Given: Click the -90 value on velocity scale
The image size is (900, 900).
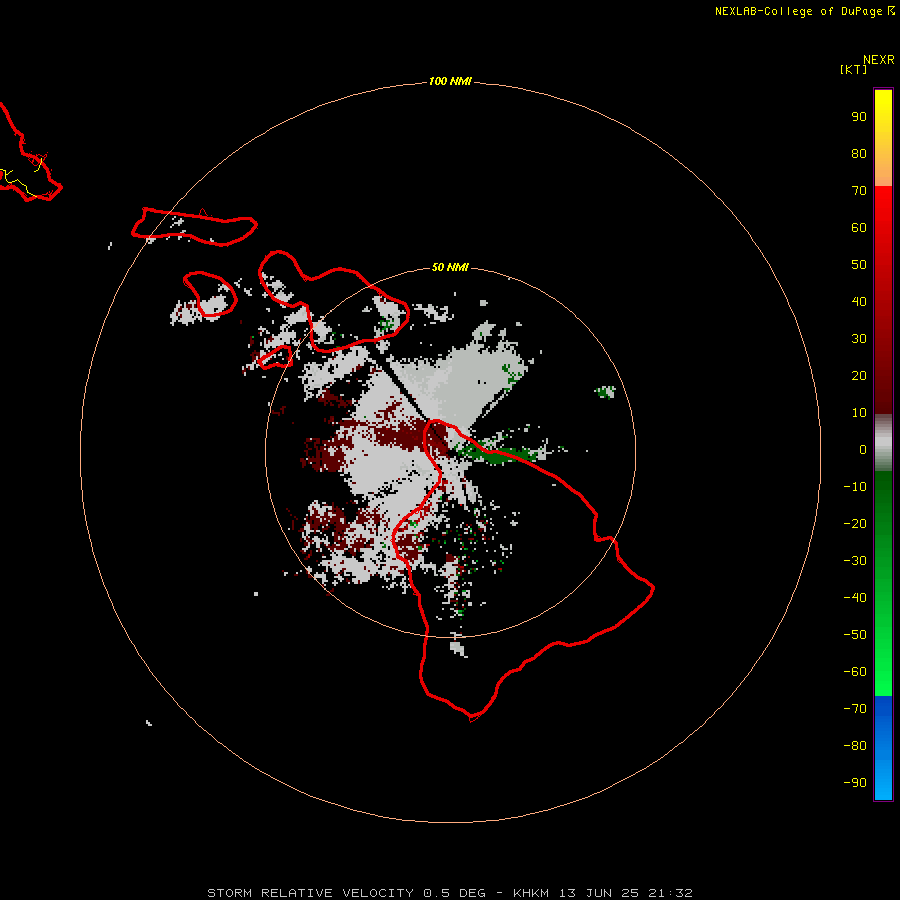Looking at the screenshot, I should point(855,783).
